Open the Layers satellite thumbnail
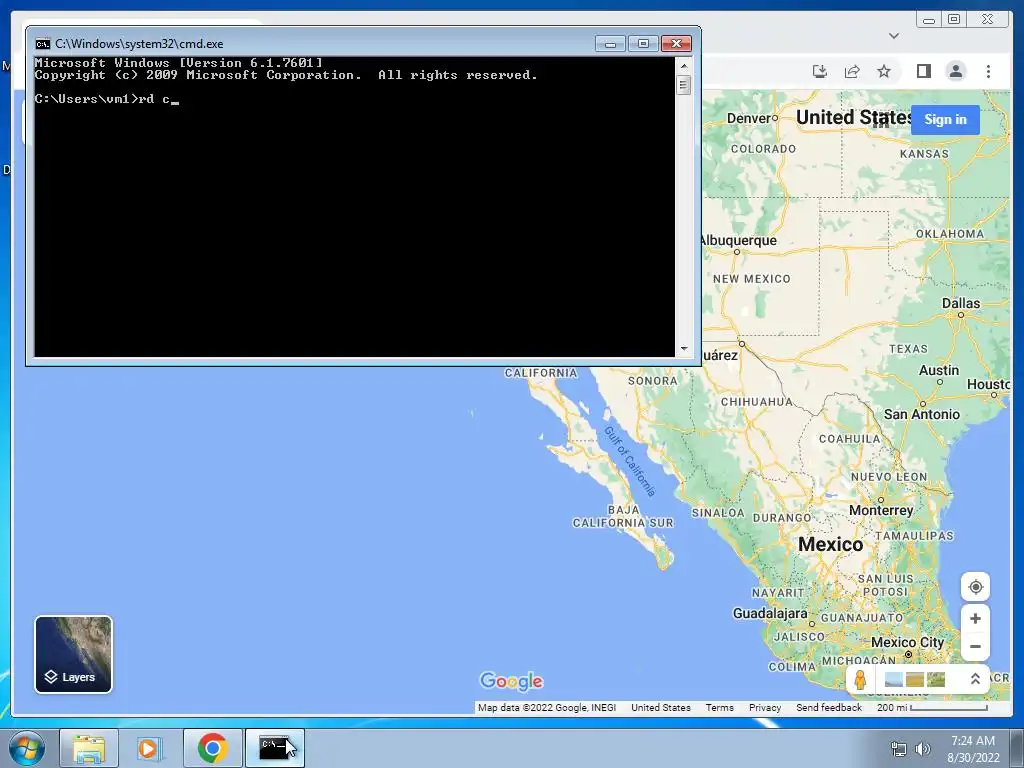Screen dimensions: 1024x768 [73, 654]
